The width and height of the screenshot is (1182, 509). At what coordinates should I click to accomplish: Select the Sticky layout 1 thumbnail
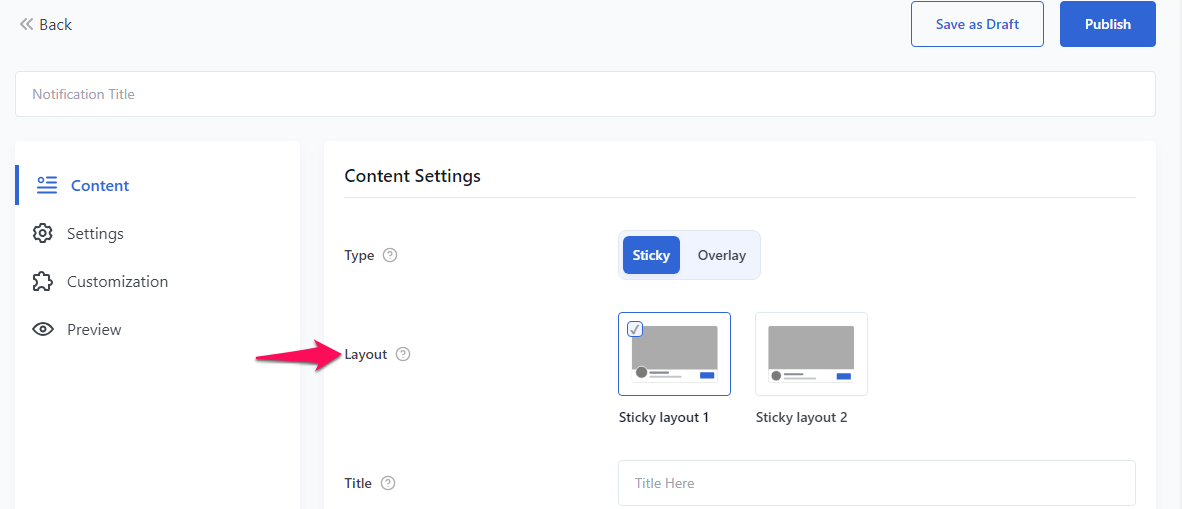pyautogui.click(x=674, y=354)
